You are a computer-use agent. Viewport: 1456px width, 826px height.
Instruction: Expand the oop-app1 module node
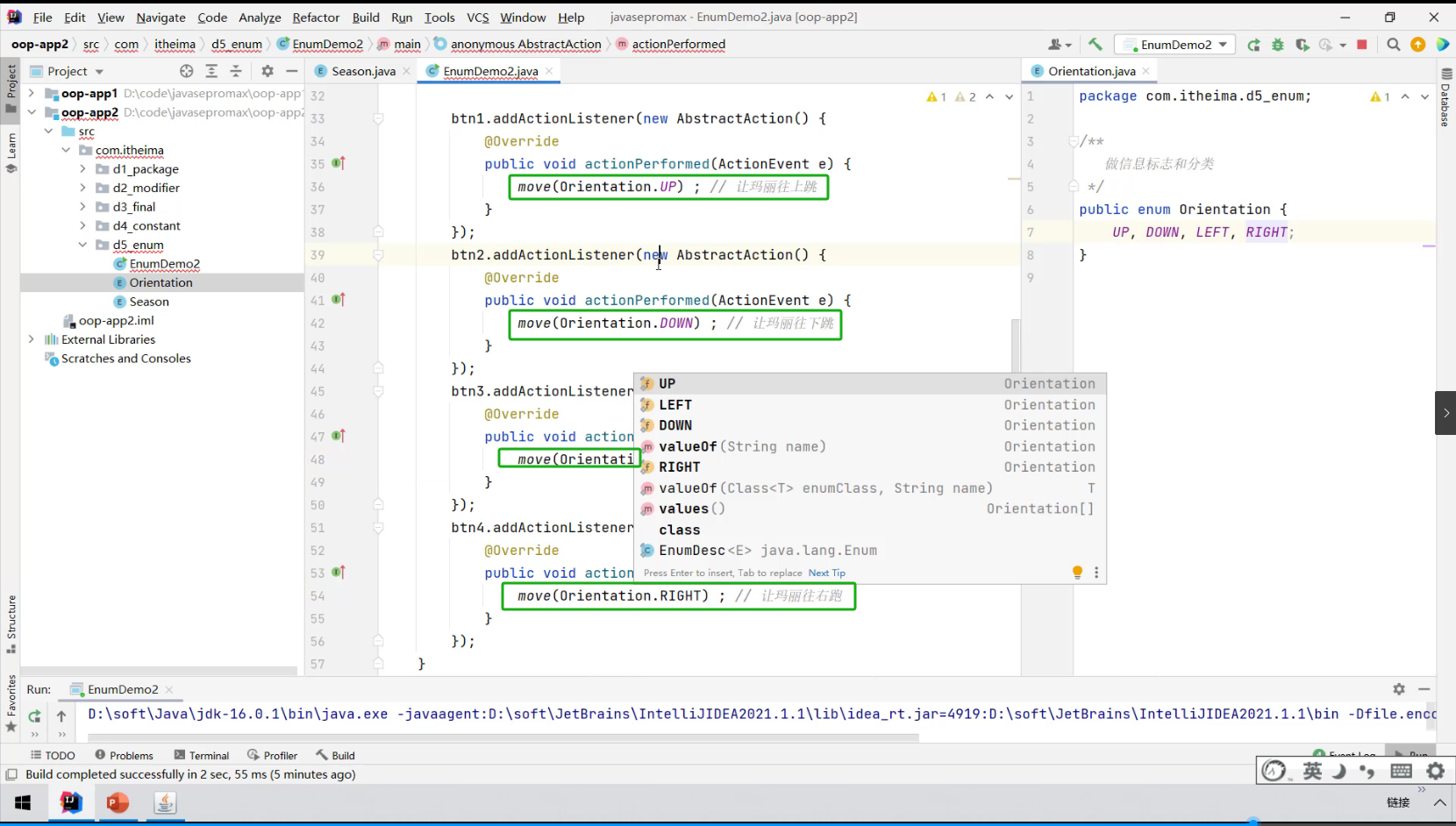coord(32,93)
